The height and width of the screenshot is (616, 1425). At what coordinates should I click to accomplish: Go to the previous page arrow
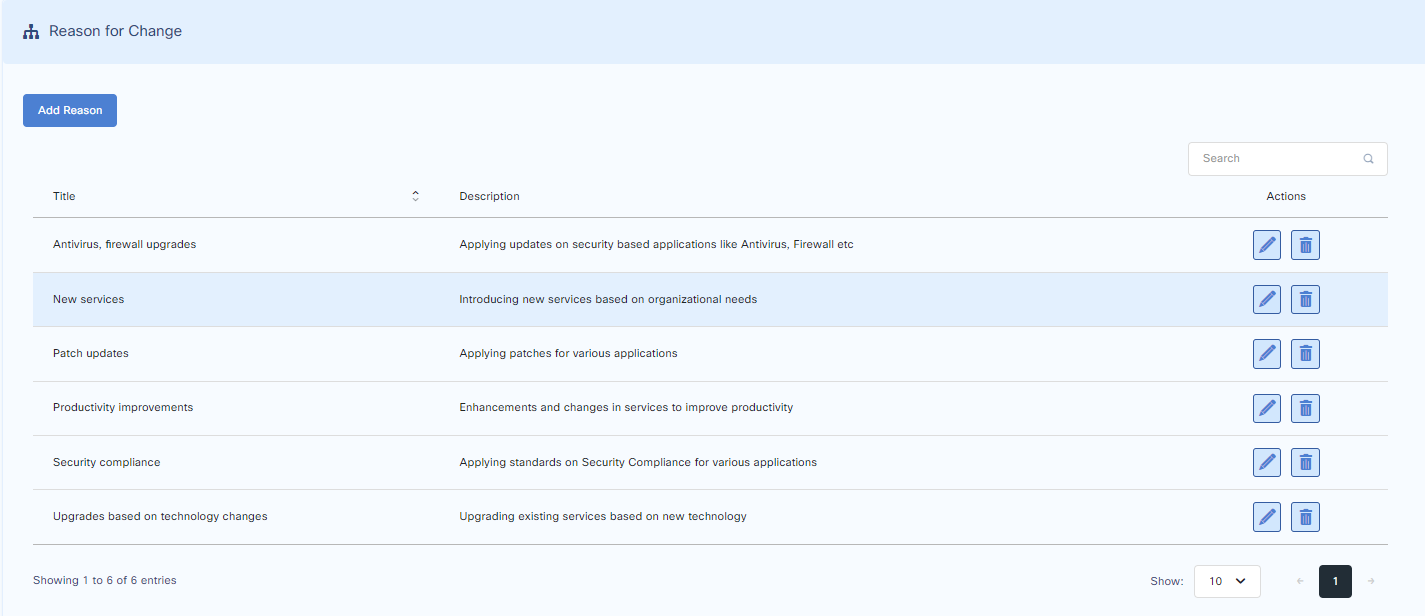(x=1300, y=581)
